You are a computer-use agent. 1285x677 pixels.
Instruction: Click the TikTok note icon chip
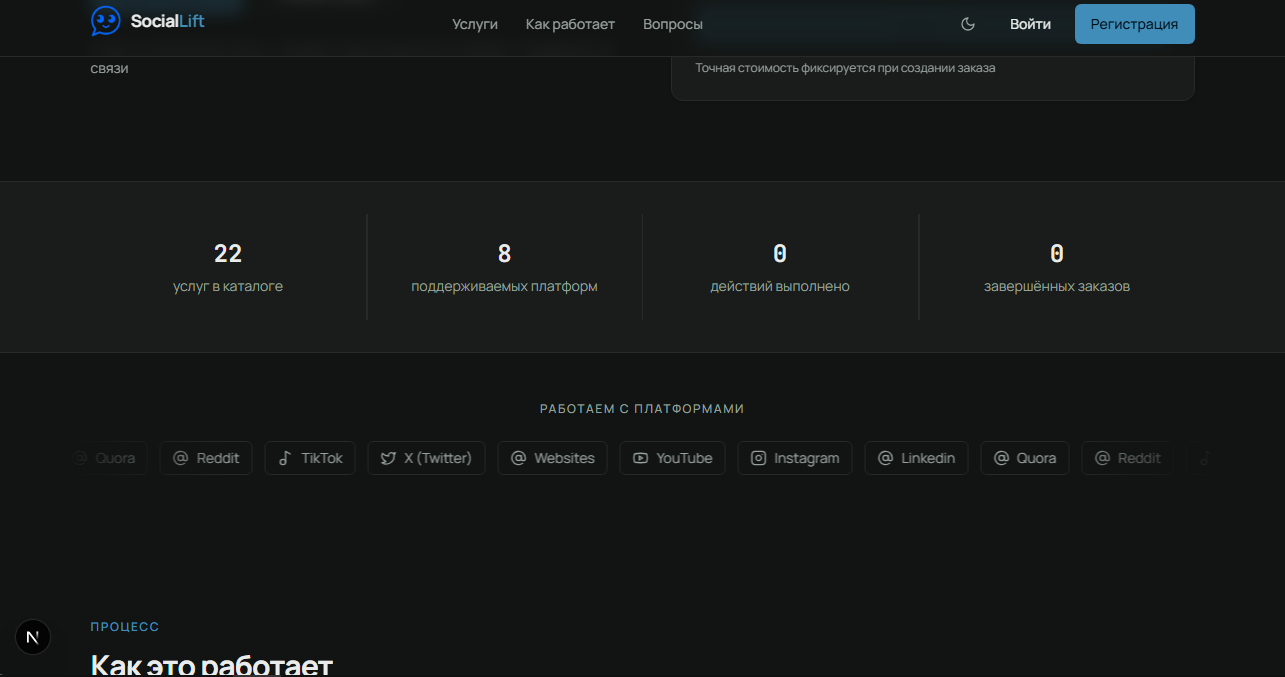tap(310, 458)
